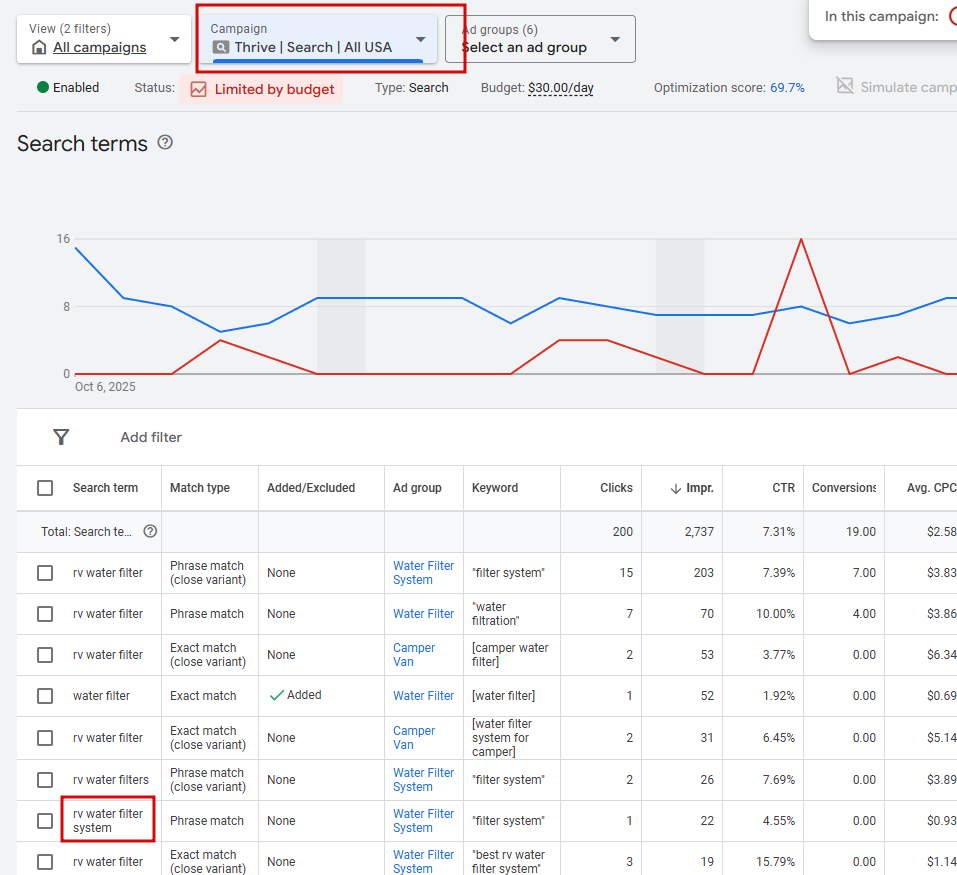Sort by Clicks column header
The image size is (957, 875).
(x=616, y=488)
